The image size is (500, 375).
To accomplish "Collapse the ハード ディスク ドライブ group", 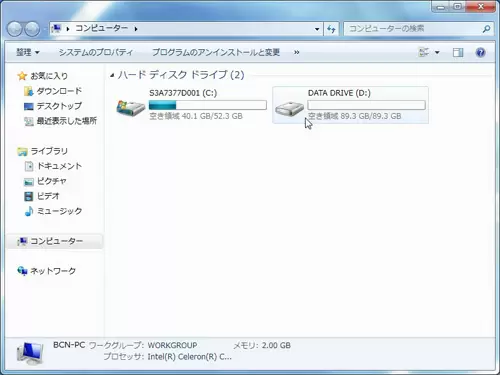I will click(112, 75).
